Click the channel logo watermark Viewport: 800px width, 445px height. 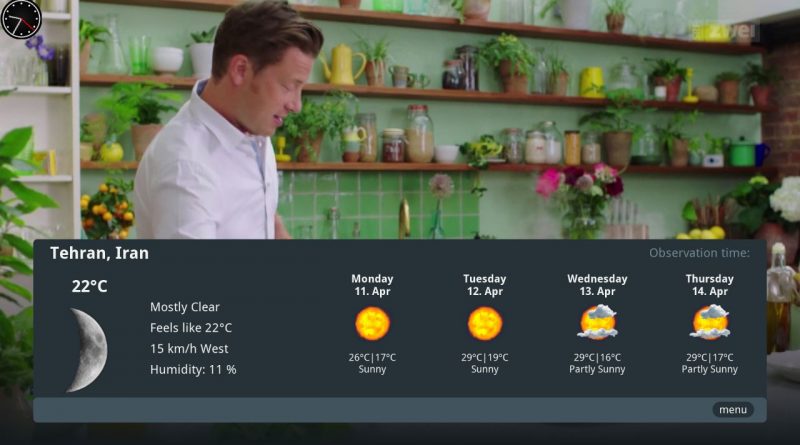point(724,32)
